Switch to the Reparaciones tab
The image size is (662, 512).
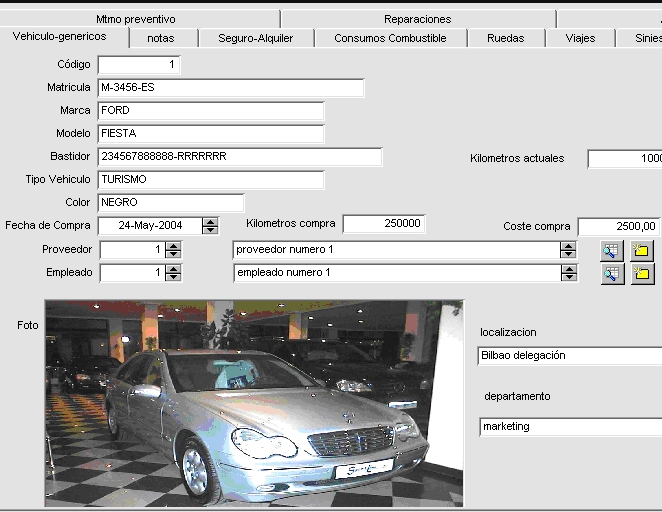(418, 19)
